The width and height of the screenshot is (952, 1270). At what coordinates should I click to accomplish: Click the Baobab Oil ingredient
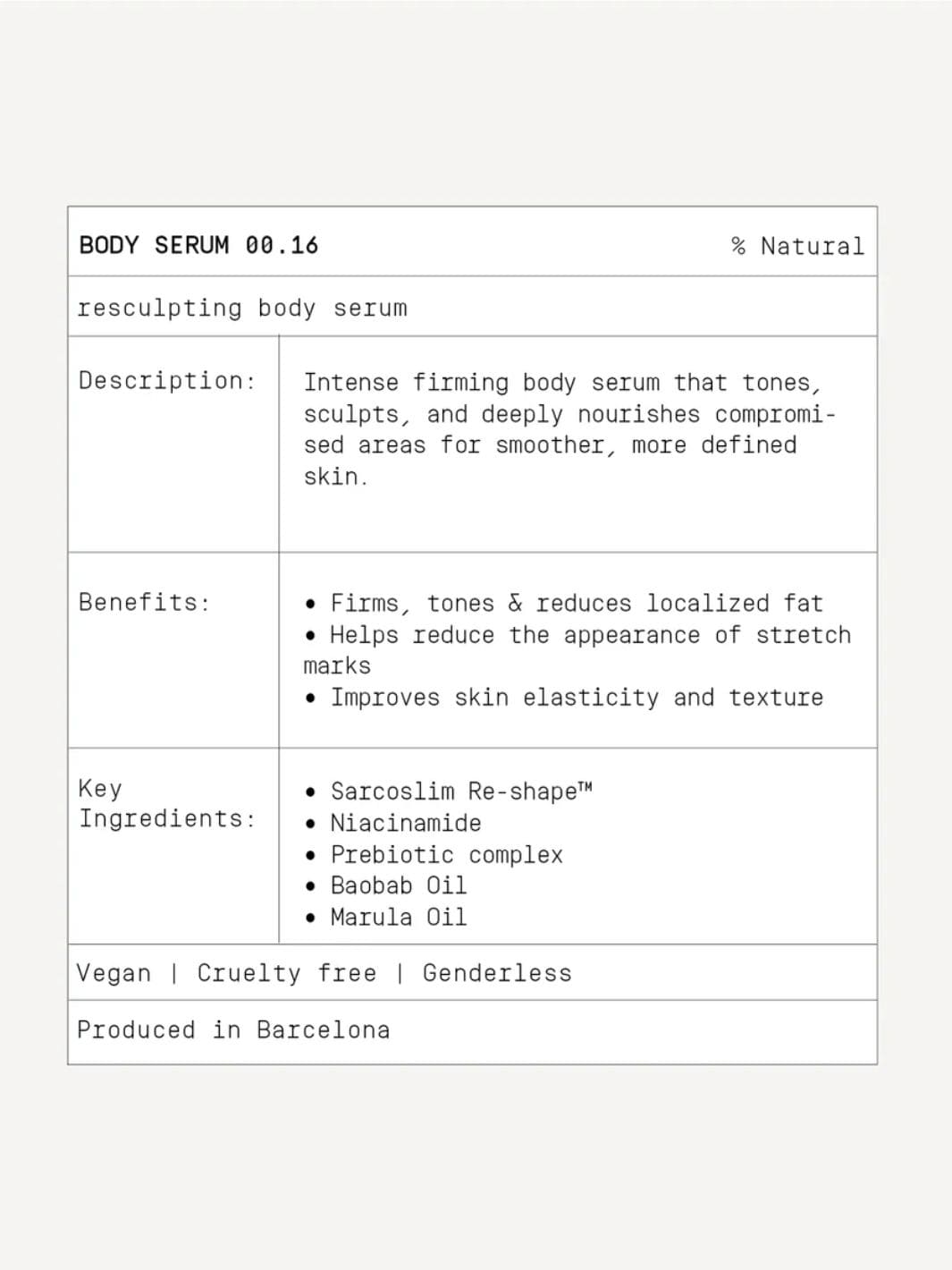pos(398,885)
